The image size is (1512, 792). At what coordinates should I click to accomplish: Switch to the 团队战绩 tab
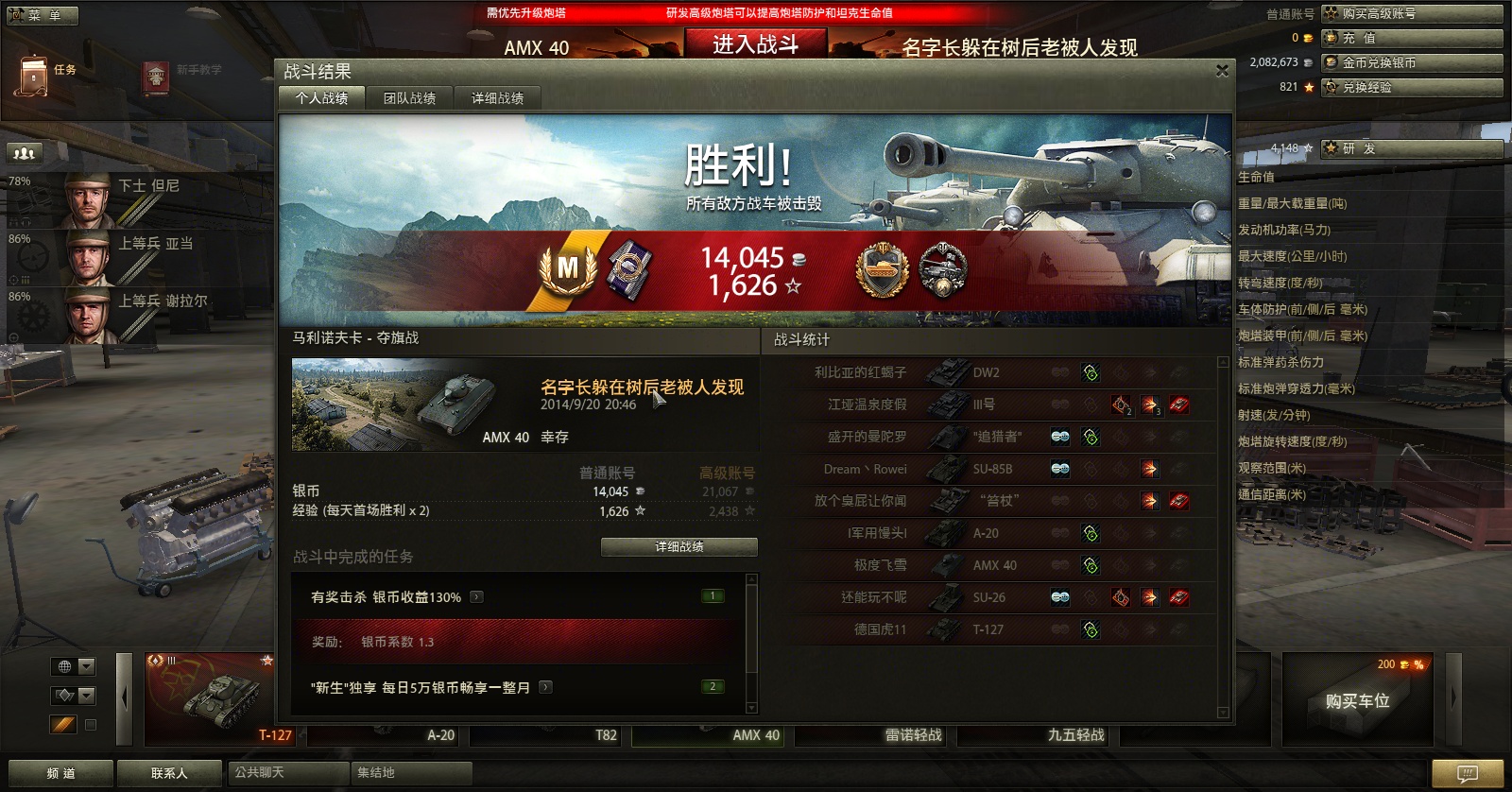click(409, 97)
